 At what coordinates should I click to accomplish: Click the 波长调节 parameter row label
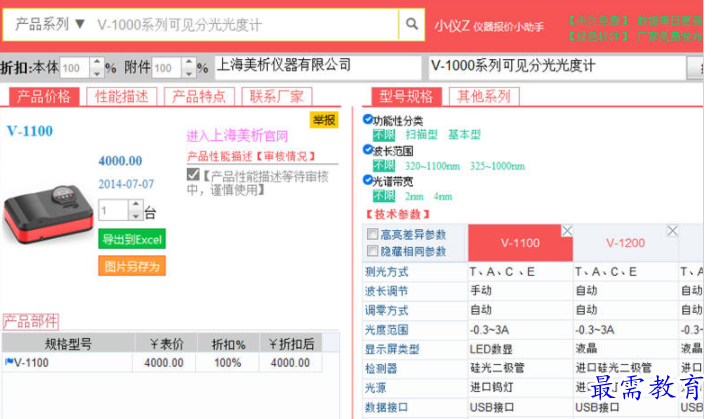[x=386, y=291]
